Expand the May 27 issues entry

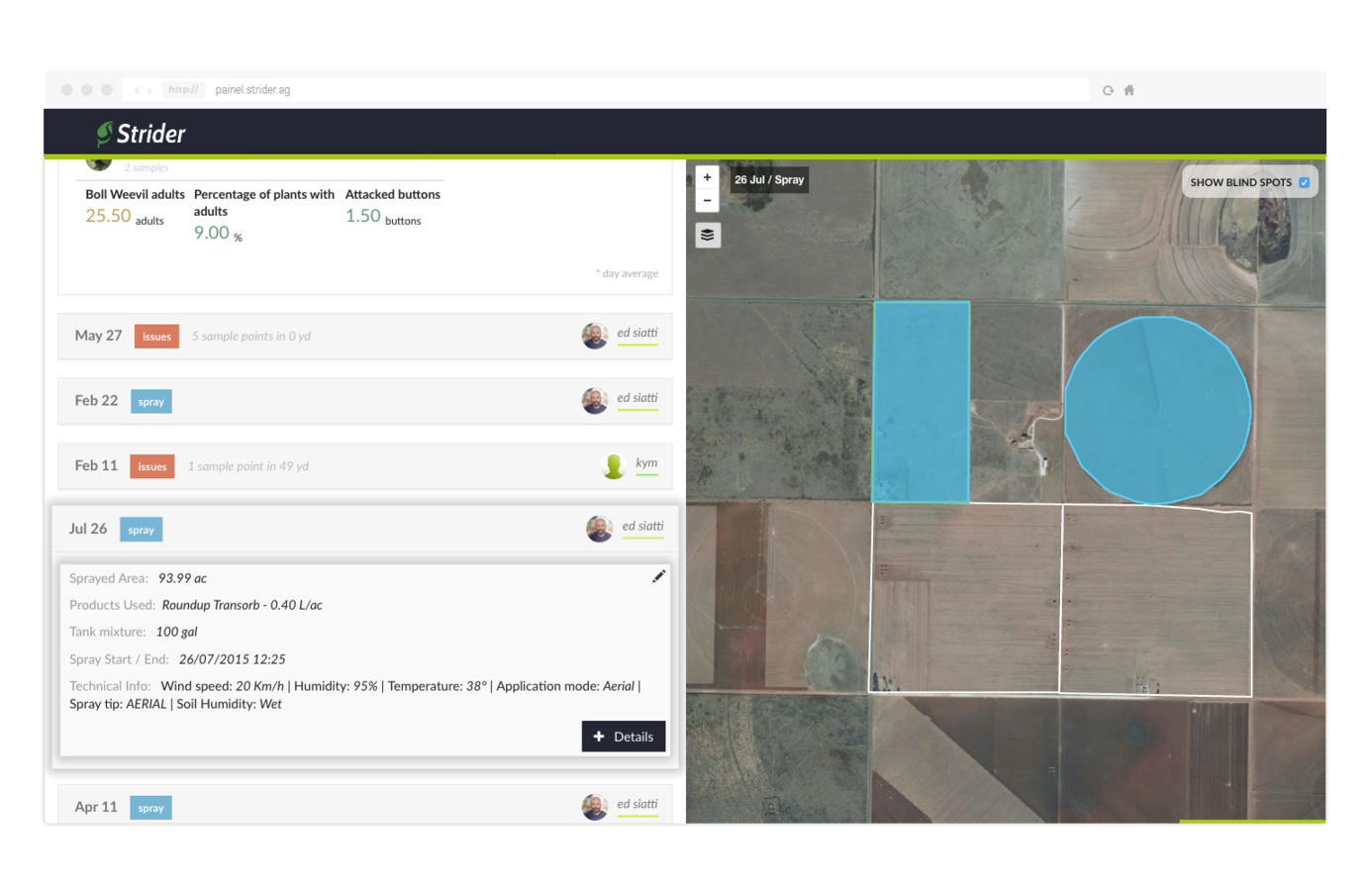coord(365,337)
